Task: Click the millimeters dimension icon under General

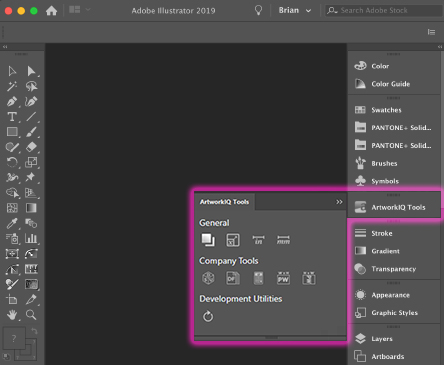Action: 283,240
